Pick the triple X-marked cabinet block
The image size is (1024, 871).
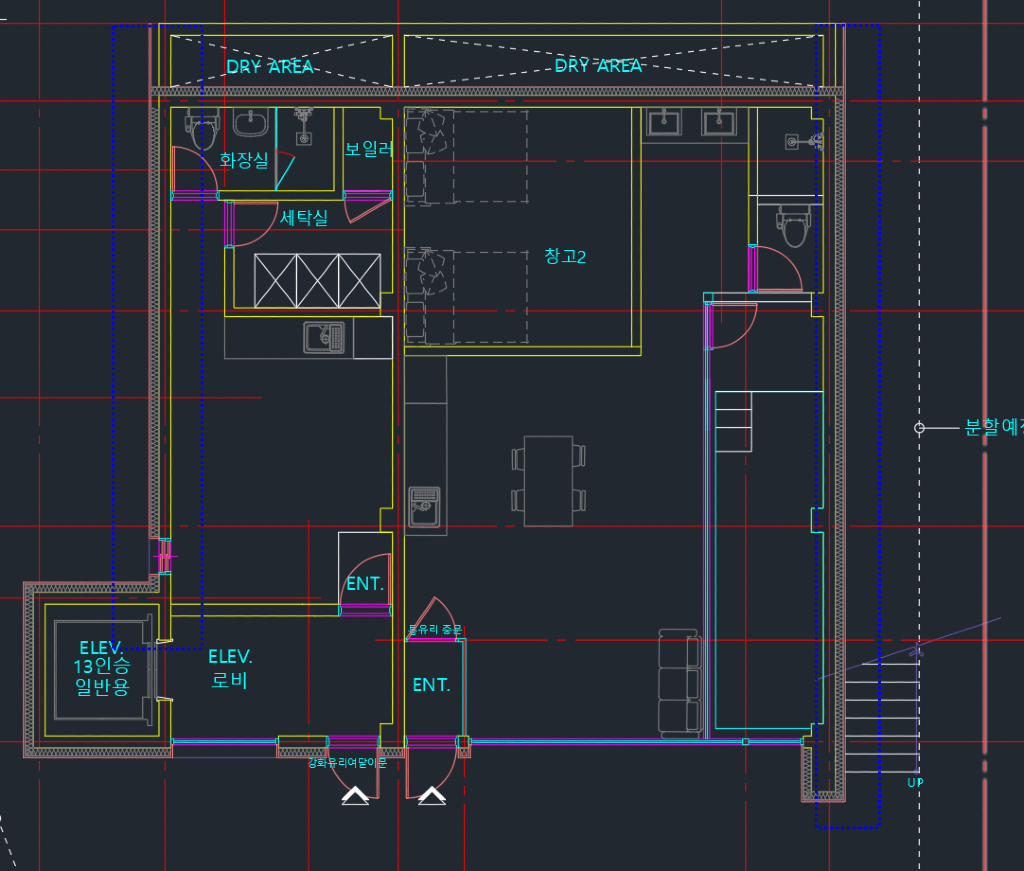pos(317,282)
